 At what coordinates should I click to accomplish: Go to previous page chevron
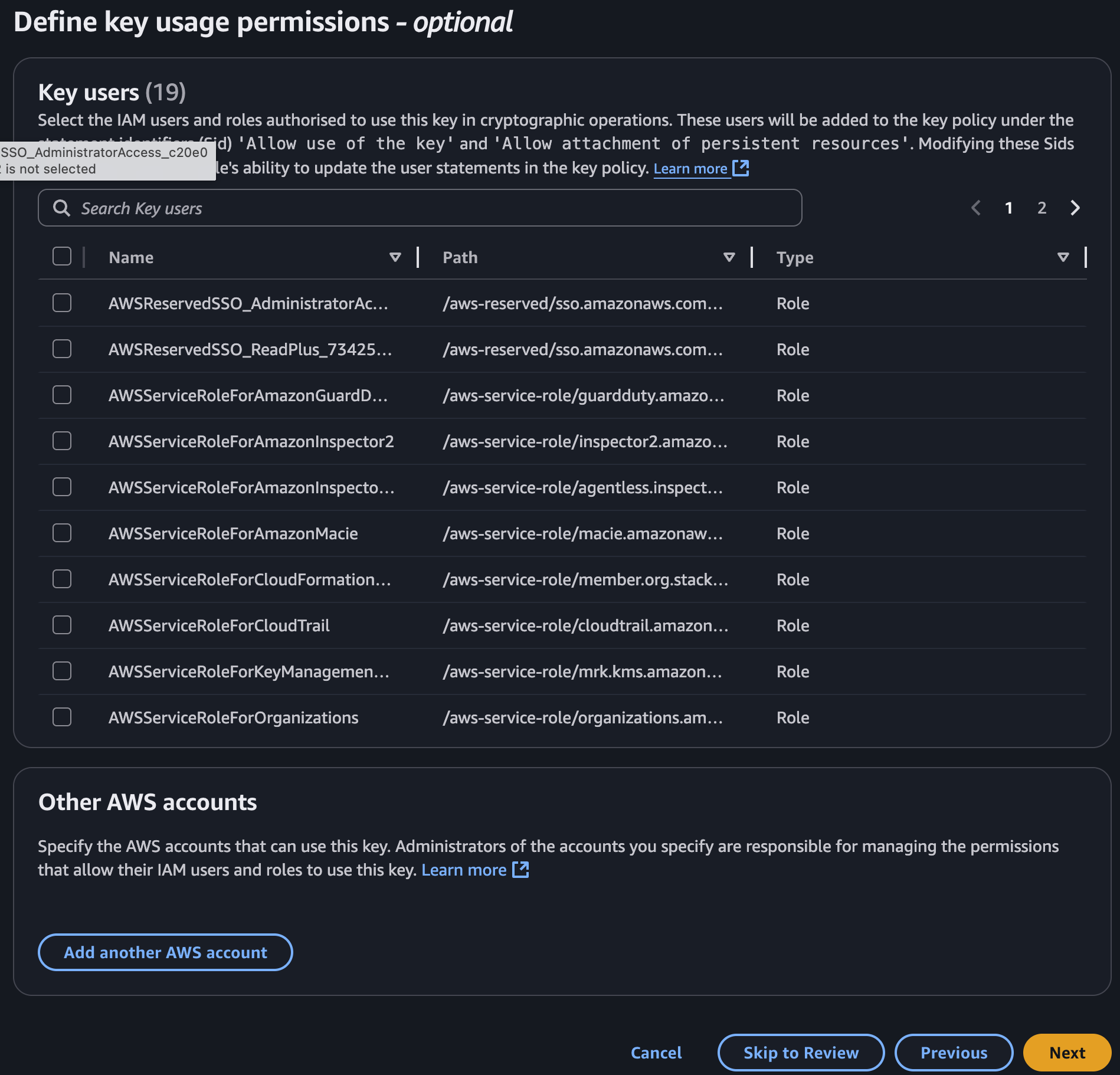[976, 208]
